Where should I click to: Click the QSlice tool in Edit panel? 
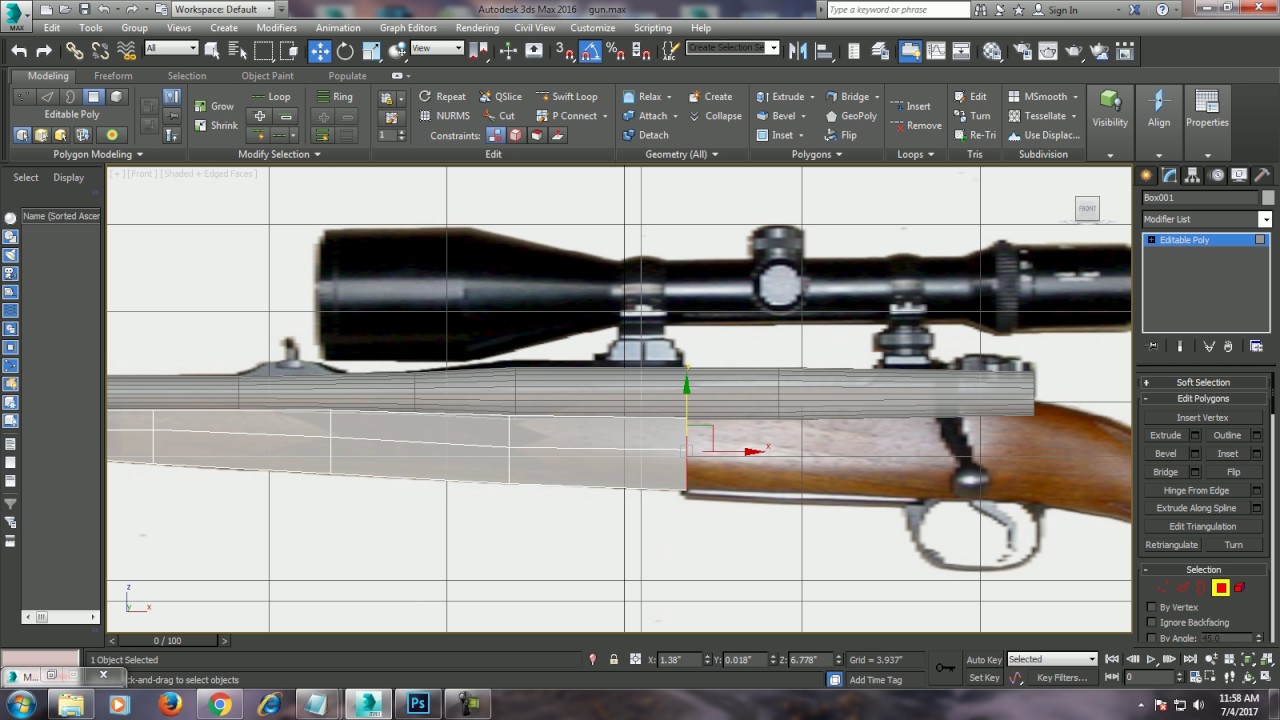[x=499, y=97]
